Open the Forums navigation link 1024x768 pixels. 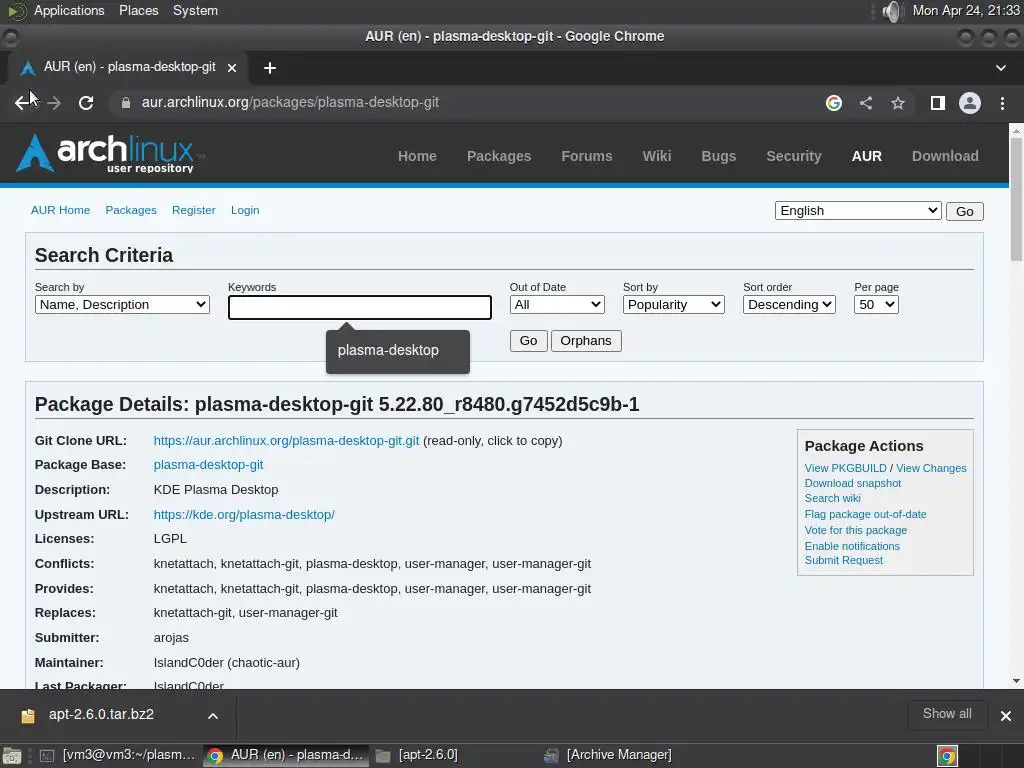[x=586, y=156]
